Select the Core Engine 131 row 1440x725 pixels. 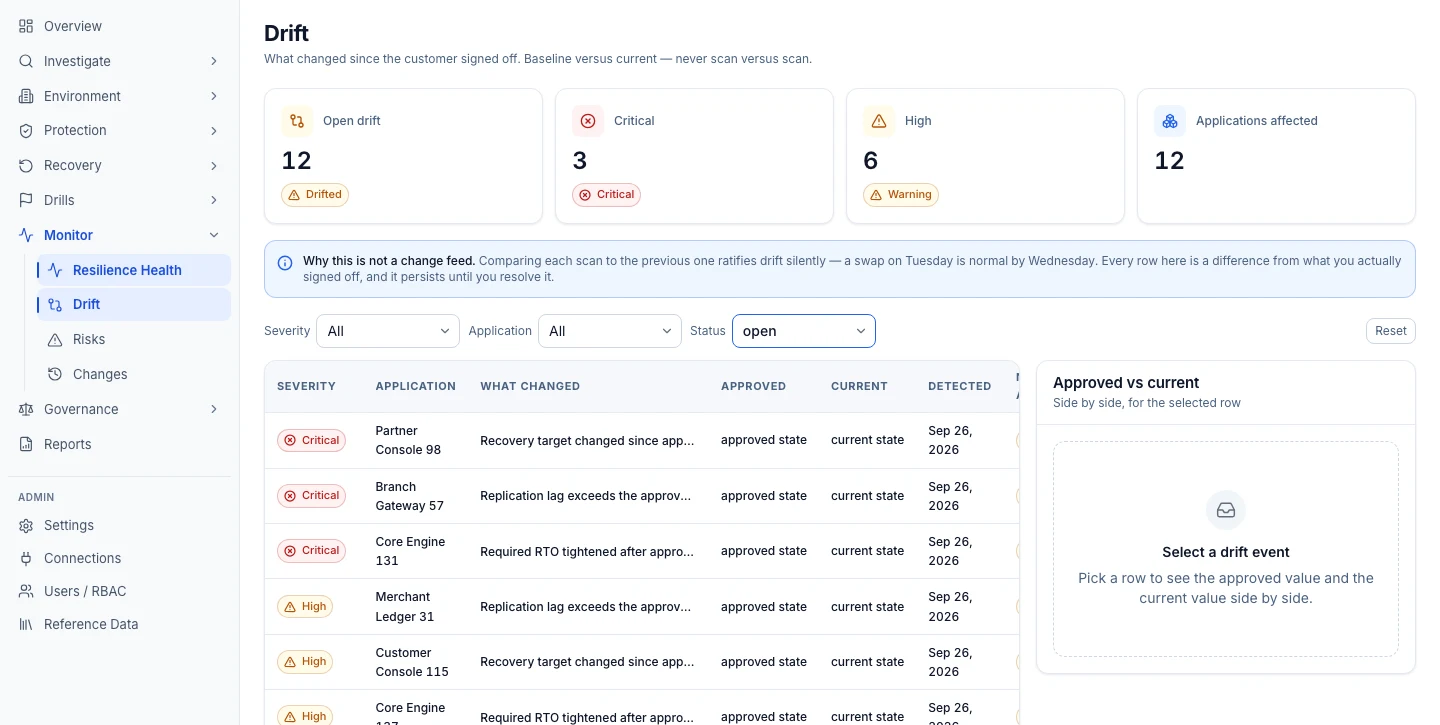point(642,551)
